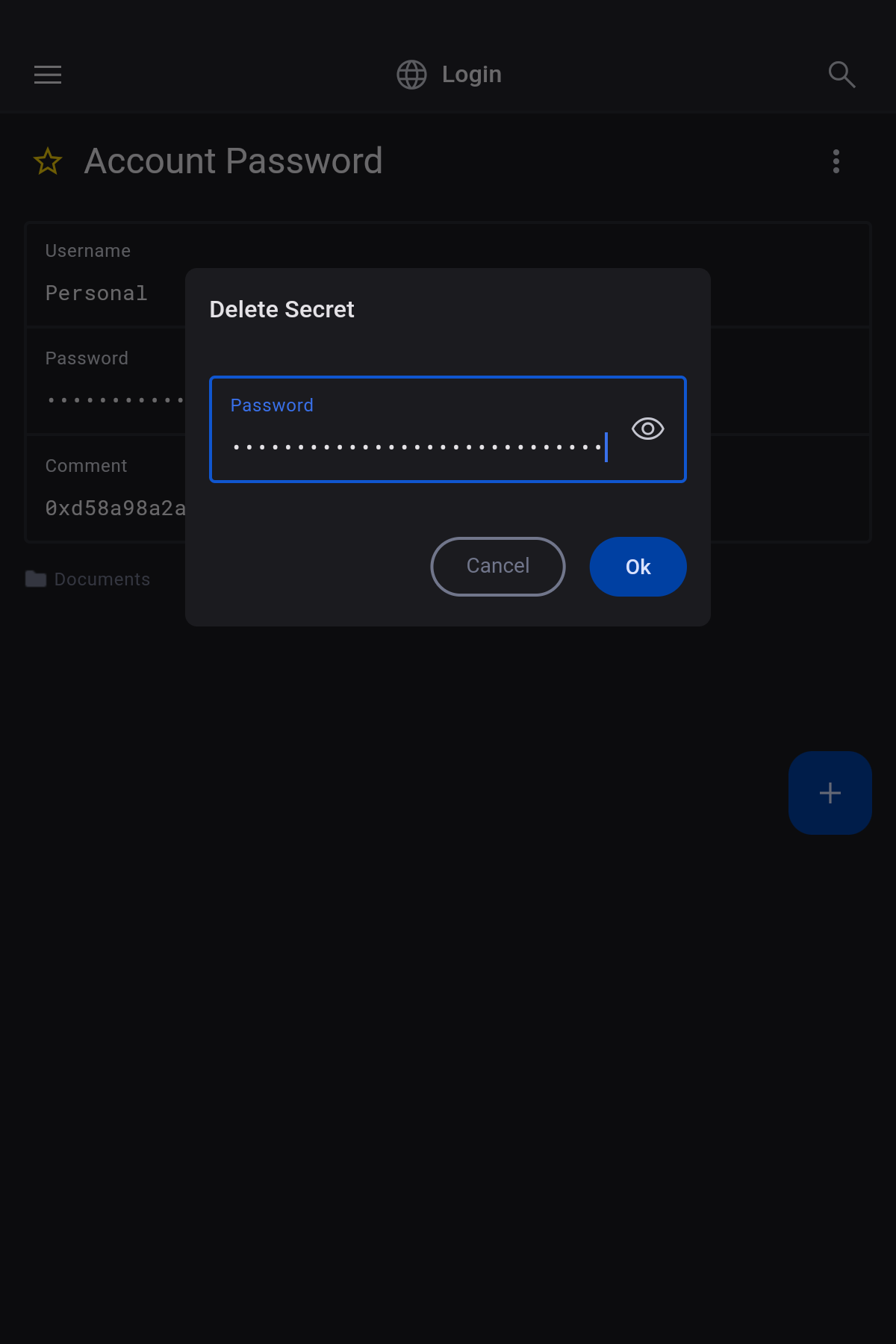This screenshot has width=896, height=1344.
Task: Click the Delete Secret dialog title
Action: point(281,309)
